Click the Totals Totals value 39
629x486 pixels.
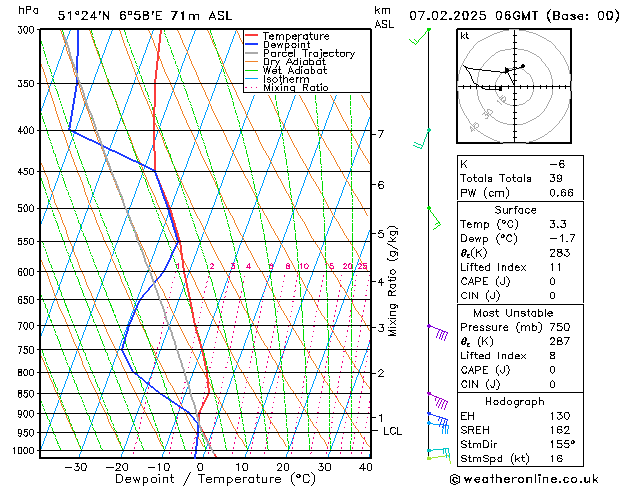pyautogui.click(x=556, y=178)
